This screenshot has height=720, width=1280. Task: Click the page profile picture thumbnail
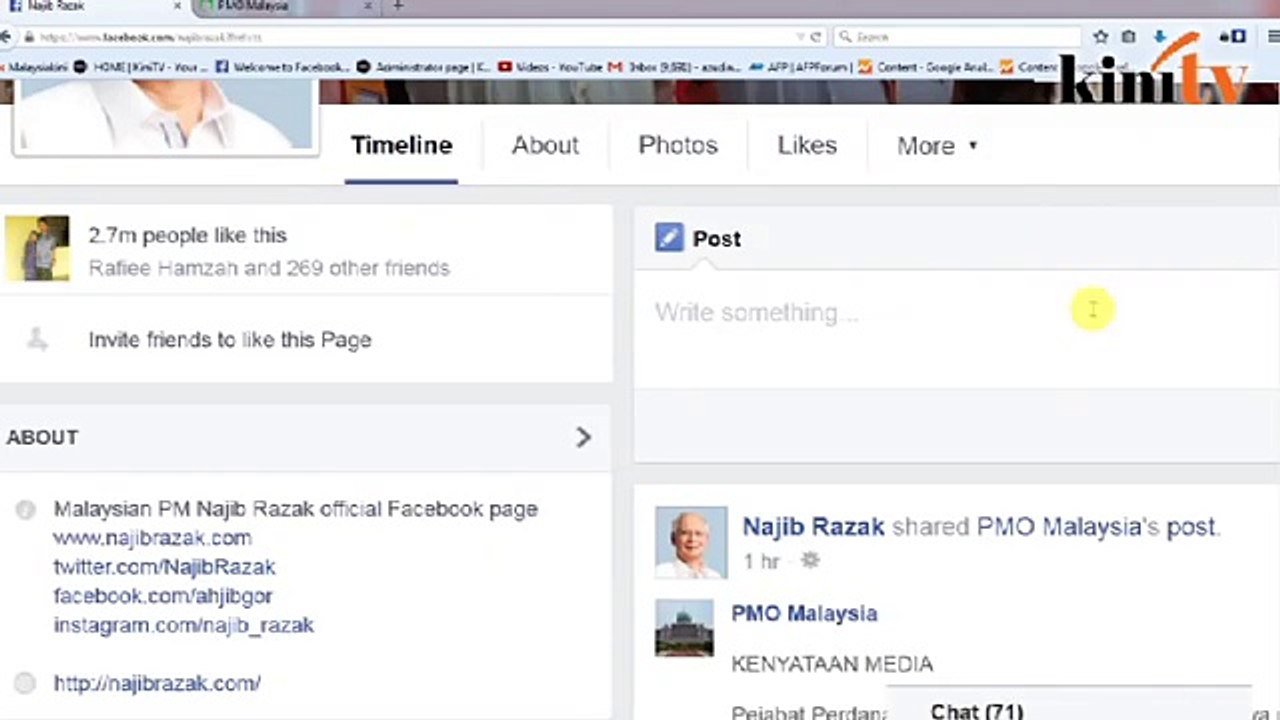166,117
